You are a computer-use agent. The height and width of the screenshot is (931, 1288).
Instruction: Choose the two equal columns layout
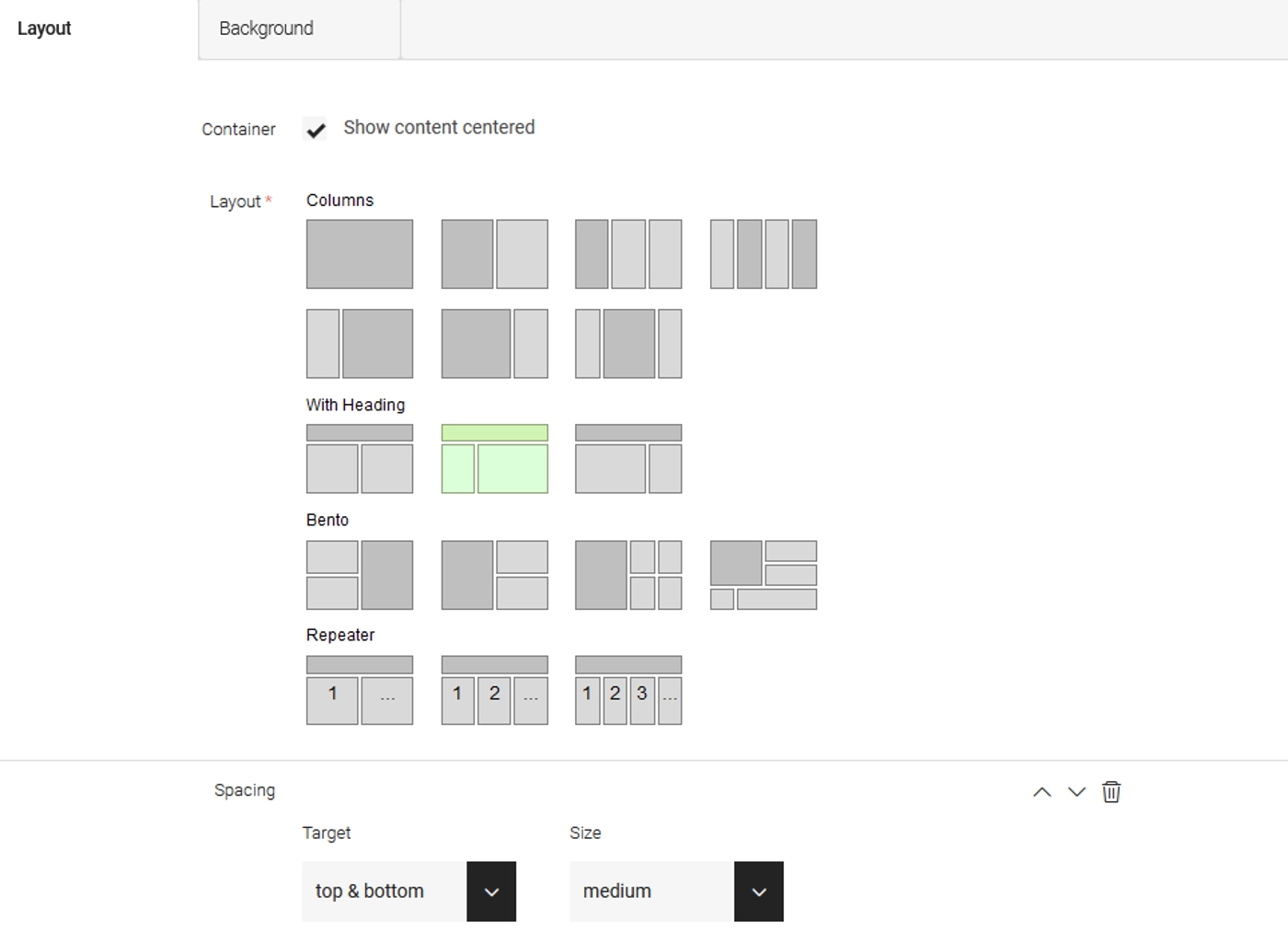pos(494,254)
